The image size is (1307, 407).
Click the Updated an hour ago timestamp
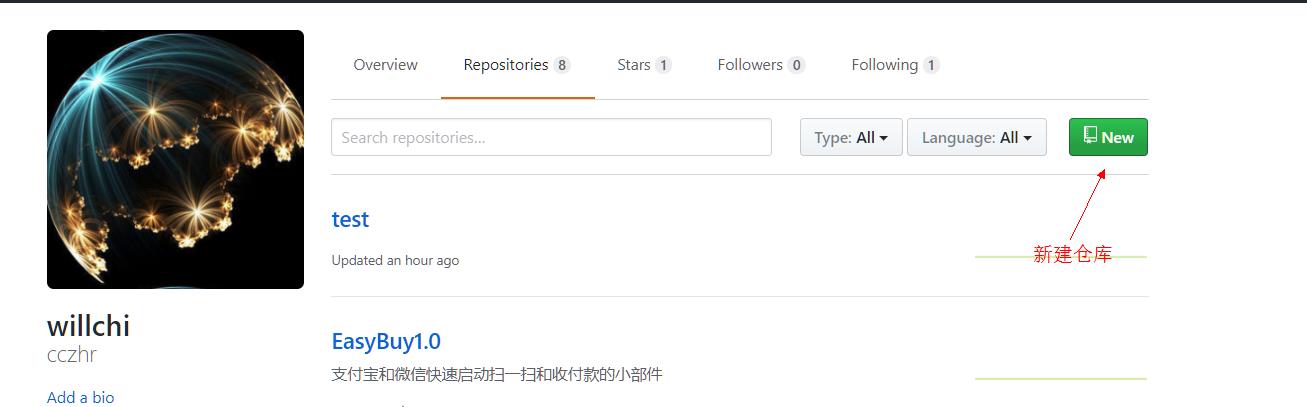click(x=395, y=260)
